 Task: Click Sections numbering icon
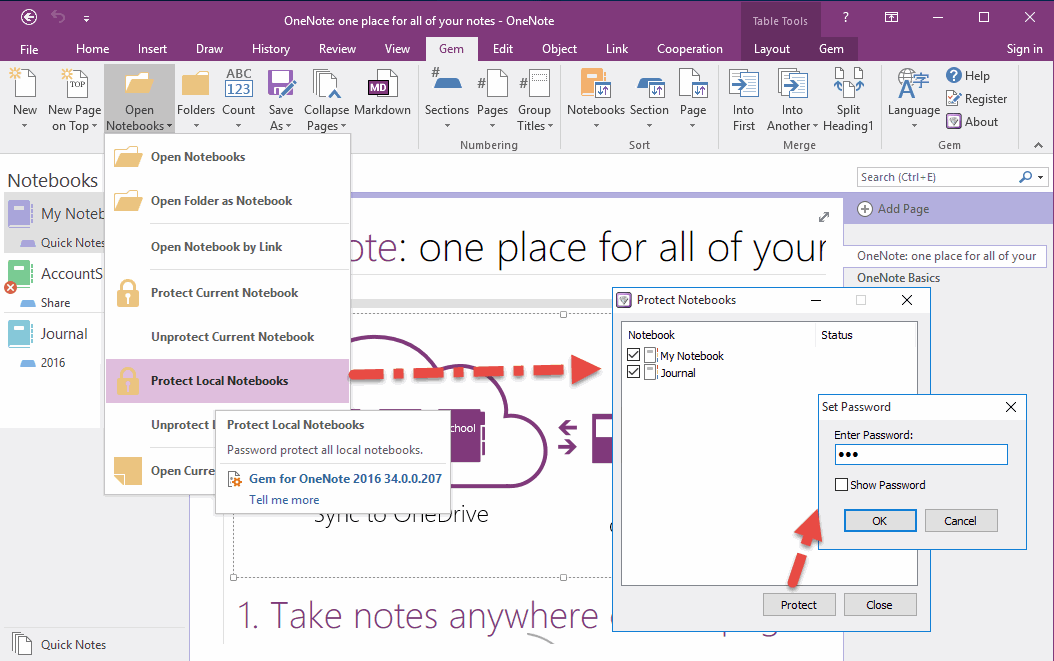[446, 82]
